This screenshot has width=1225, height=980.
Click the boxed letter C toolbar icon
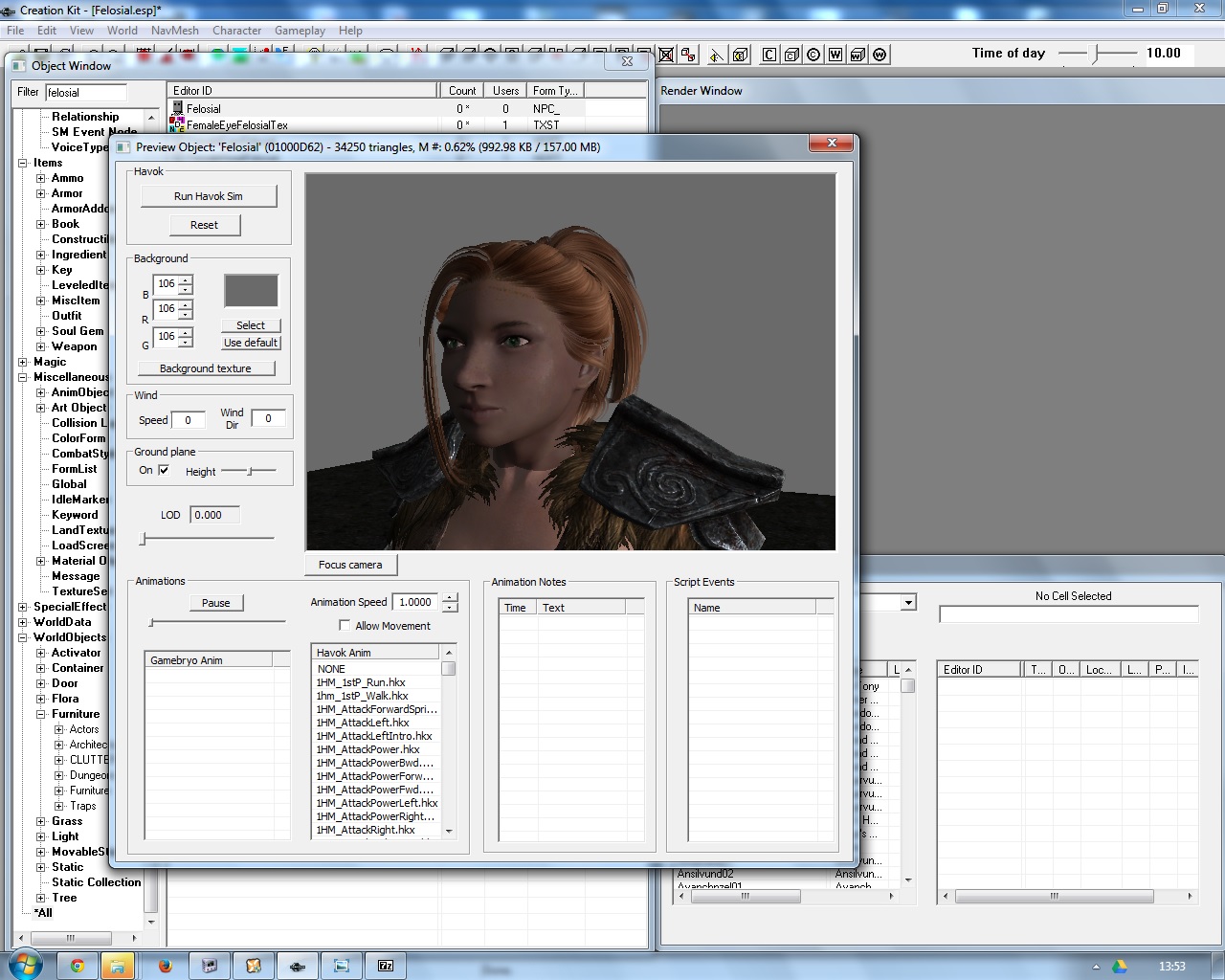tap(769, 55)
